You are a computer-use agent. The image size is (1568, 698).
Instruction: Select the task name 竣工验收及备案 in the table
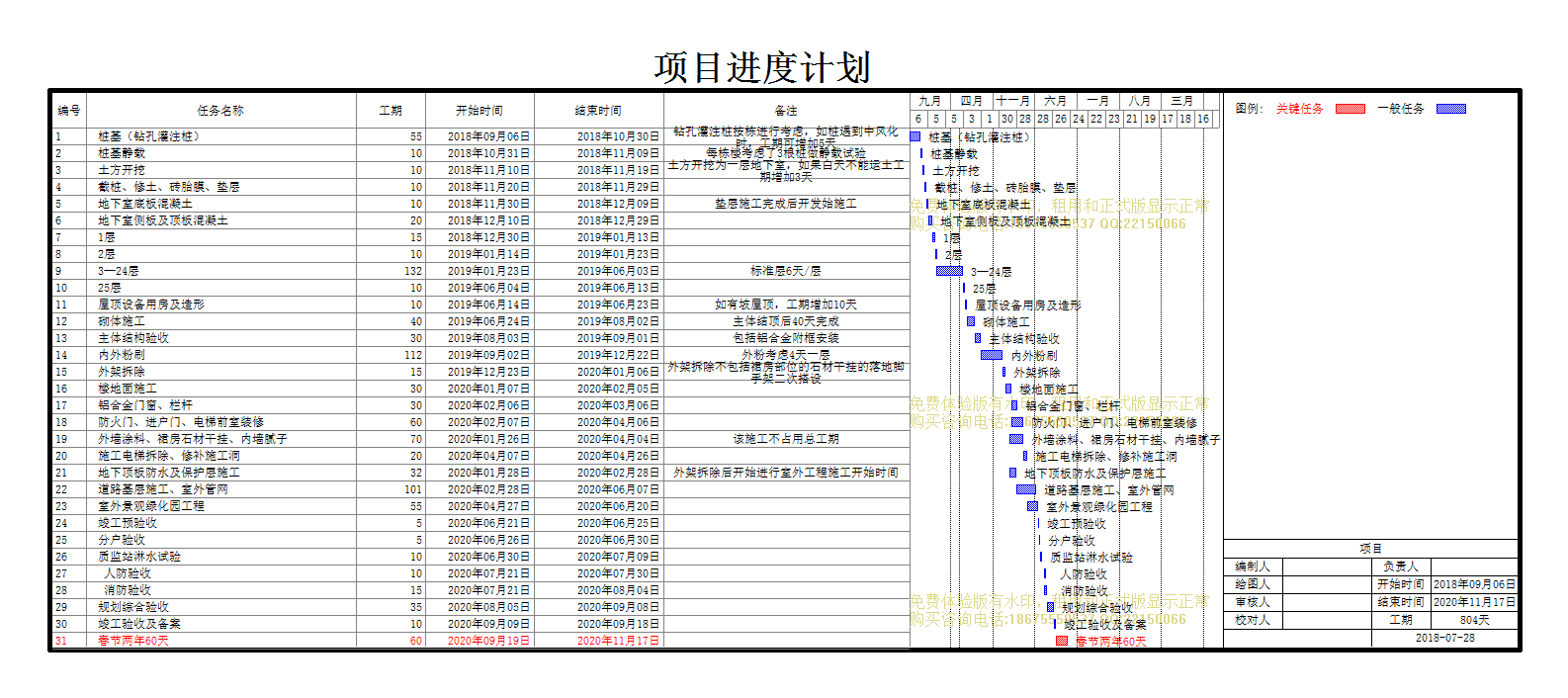pos(139,624)
